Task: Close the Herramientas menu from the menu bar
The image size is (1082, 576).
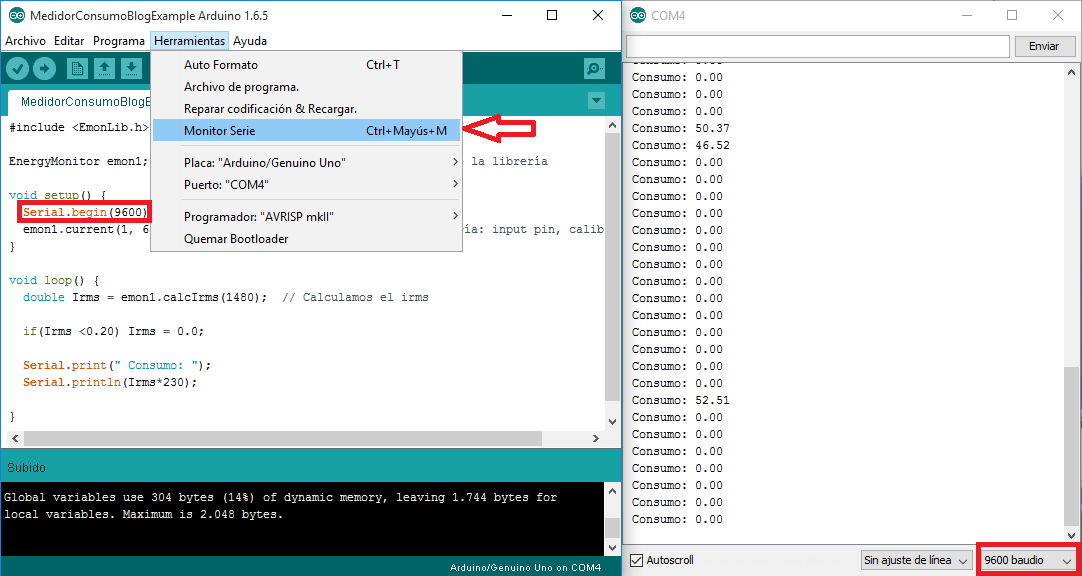Action: tap(190, 41)
